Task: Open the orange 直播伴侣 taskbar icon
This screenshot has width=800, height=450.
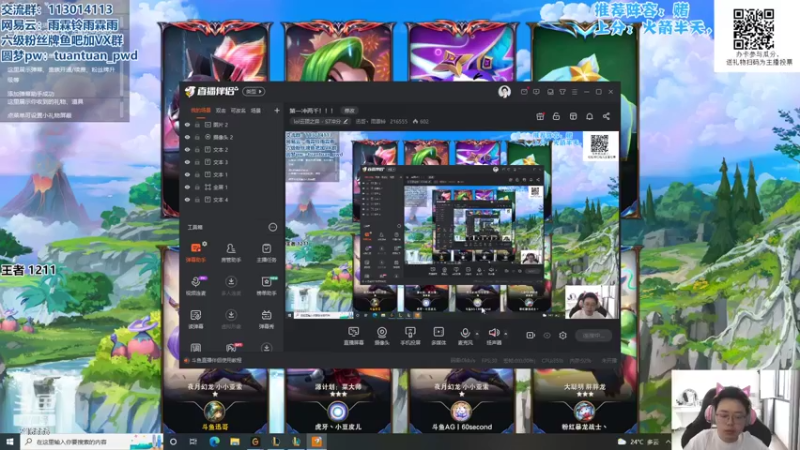Action: point(317,442)
